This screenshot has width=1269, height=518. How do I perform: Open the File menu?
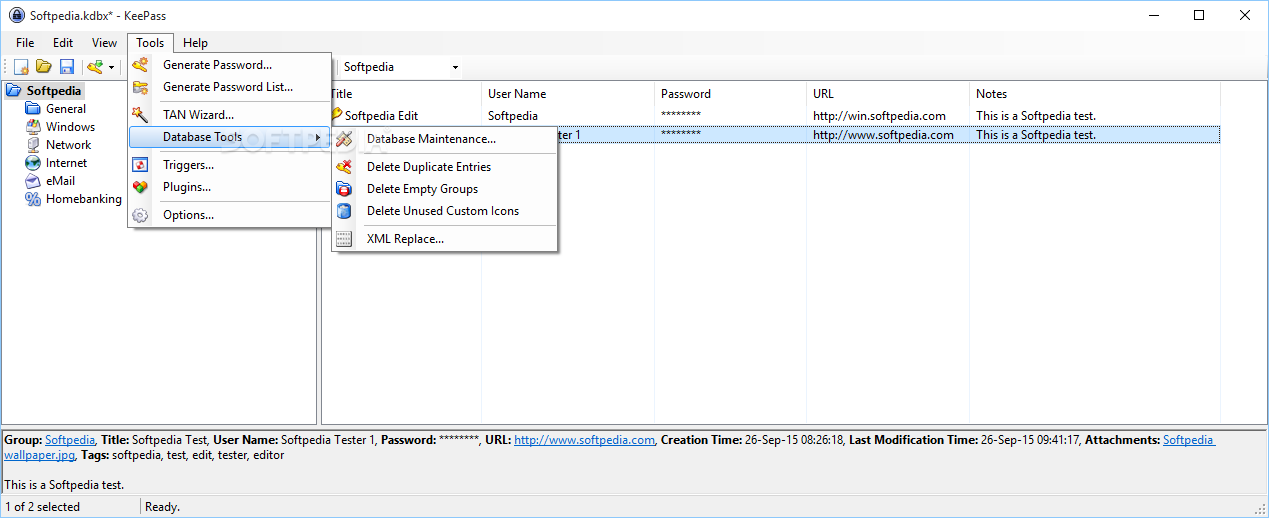[25, 43]
